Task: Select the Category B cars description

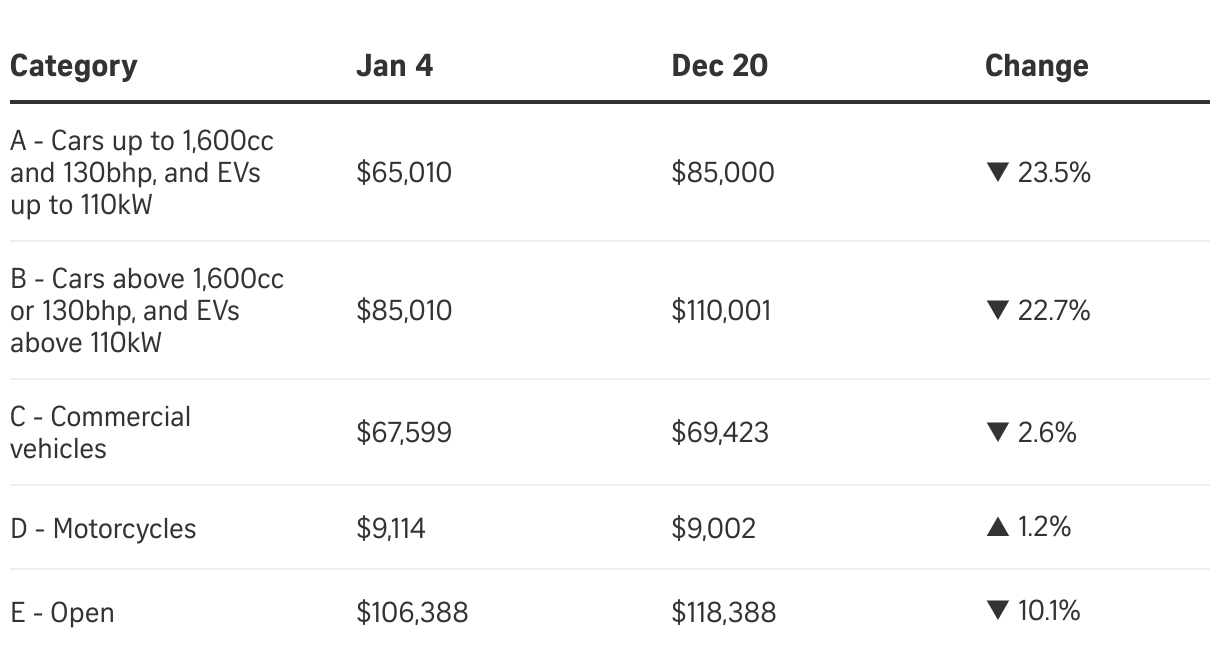Action: (146, 311)
